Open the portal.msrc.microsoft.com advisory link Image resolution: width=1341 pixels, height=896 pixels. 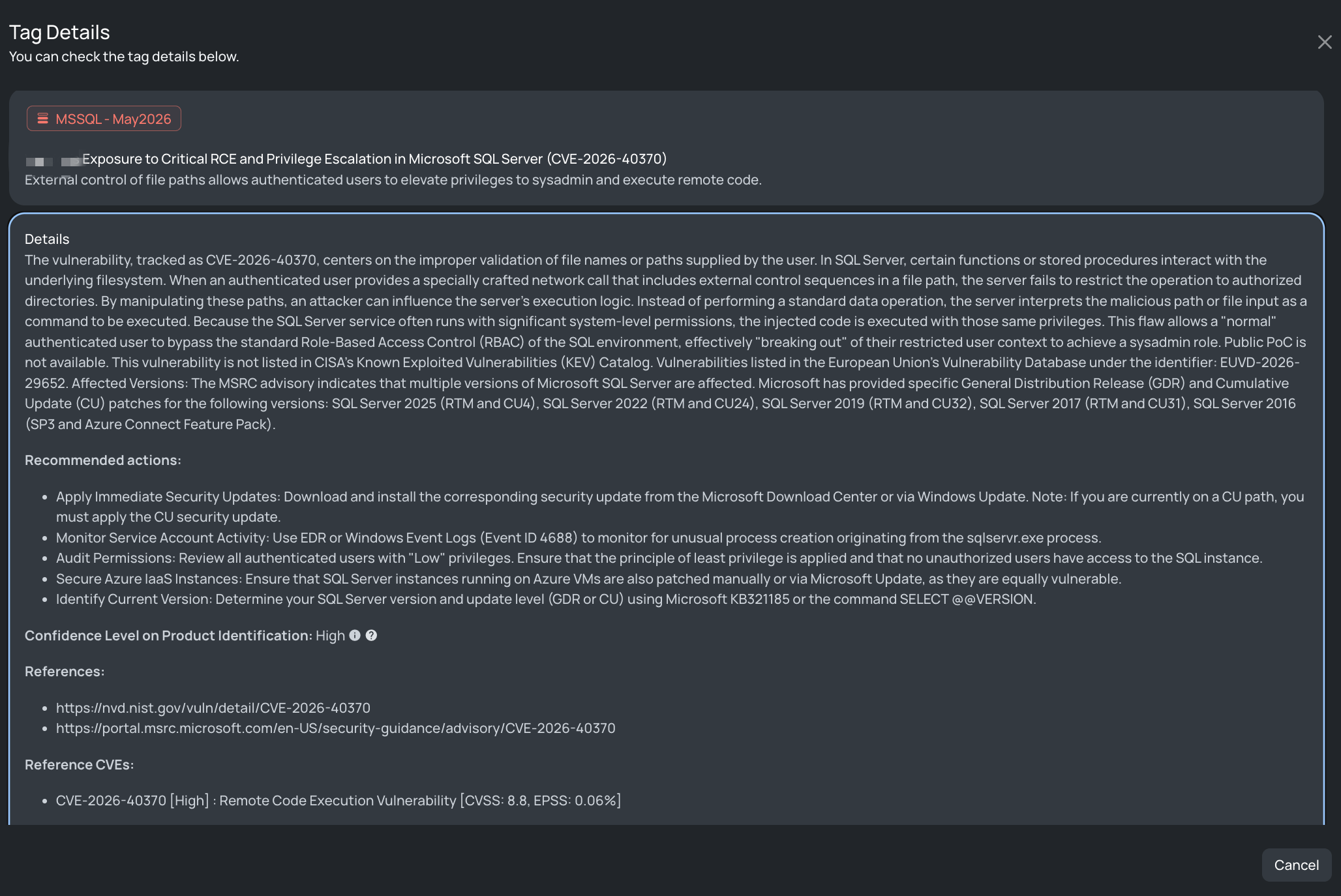(x=336, y=728)
